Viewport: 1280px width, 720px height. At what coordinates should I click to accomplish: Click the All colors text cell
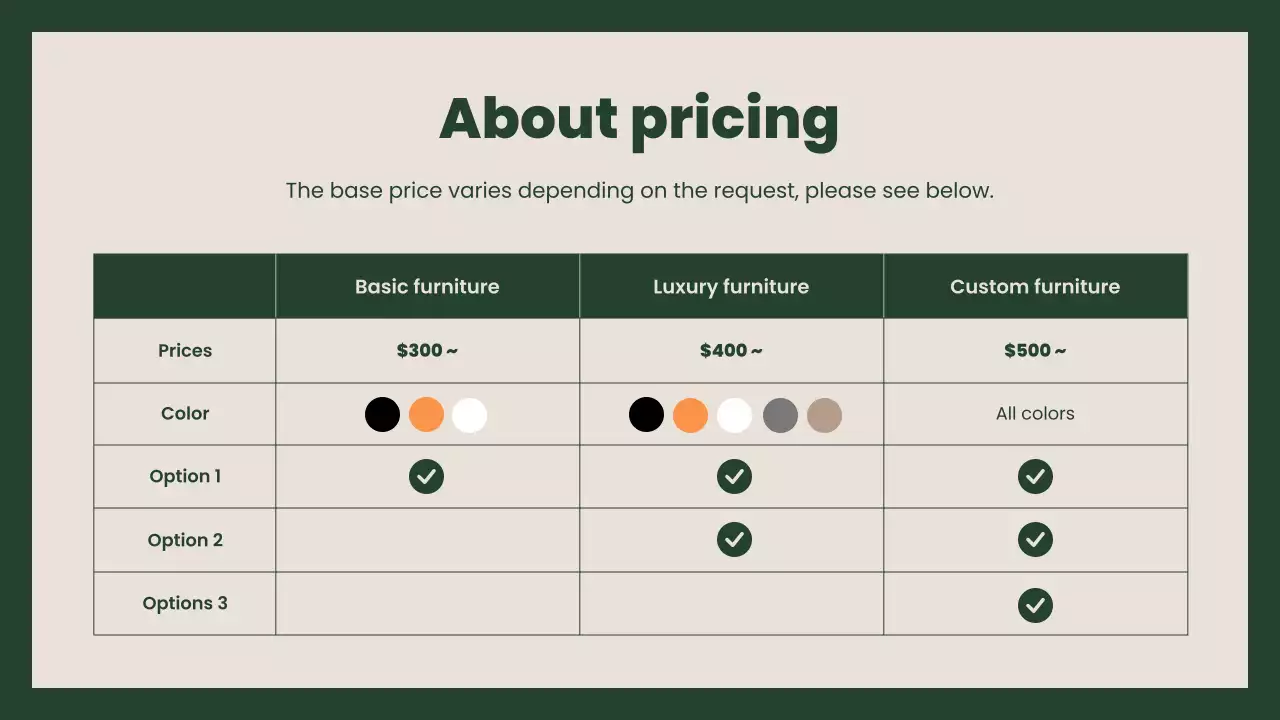pyautogui.click(x=1035, y=414)
